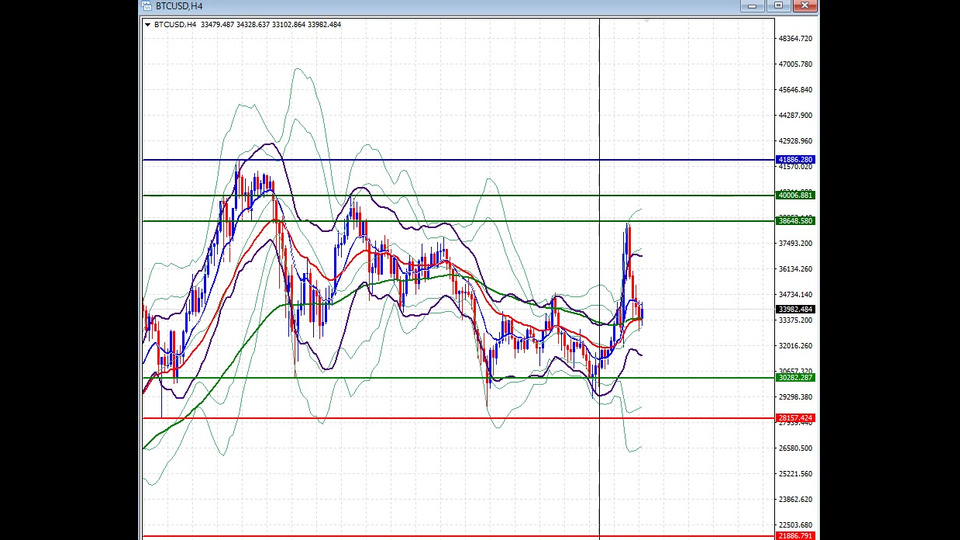Minimize the BTCUSD,H4 chart window

coord(752,6)
